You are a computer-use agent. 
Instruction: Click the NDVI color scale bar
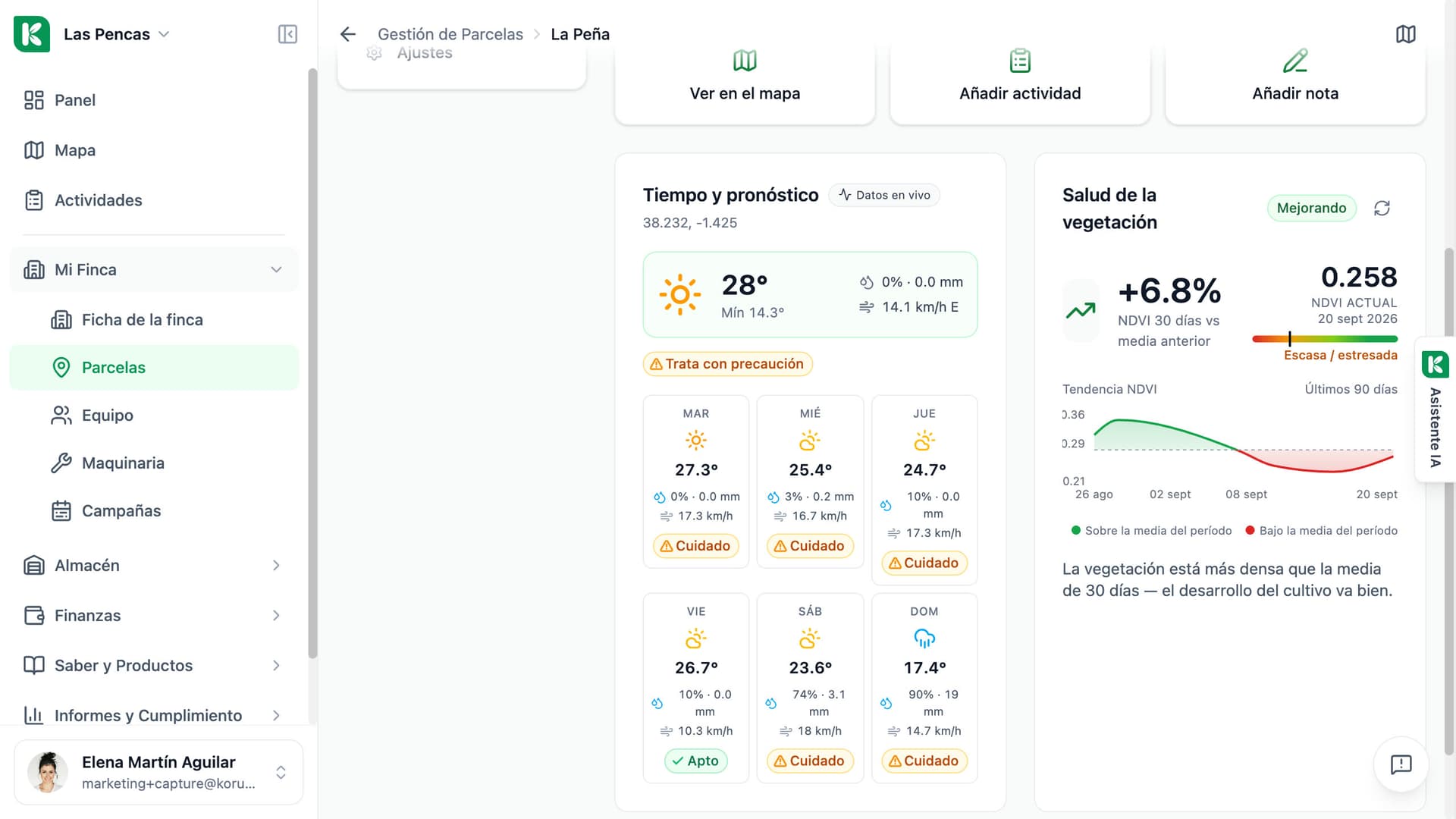pos(1324,339)
